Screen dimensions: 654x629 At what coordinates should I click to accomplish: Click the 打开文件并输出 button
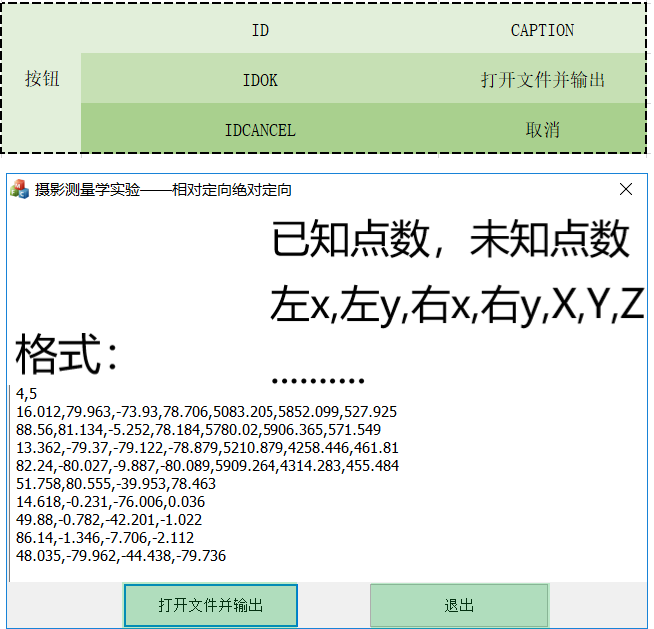[211, 605]
